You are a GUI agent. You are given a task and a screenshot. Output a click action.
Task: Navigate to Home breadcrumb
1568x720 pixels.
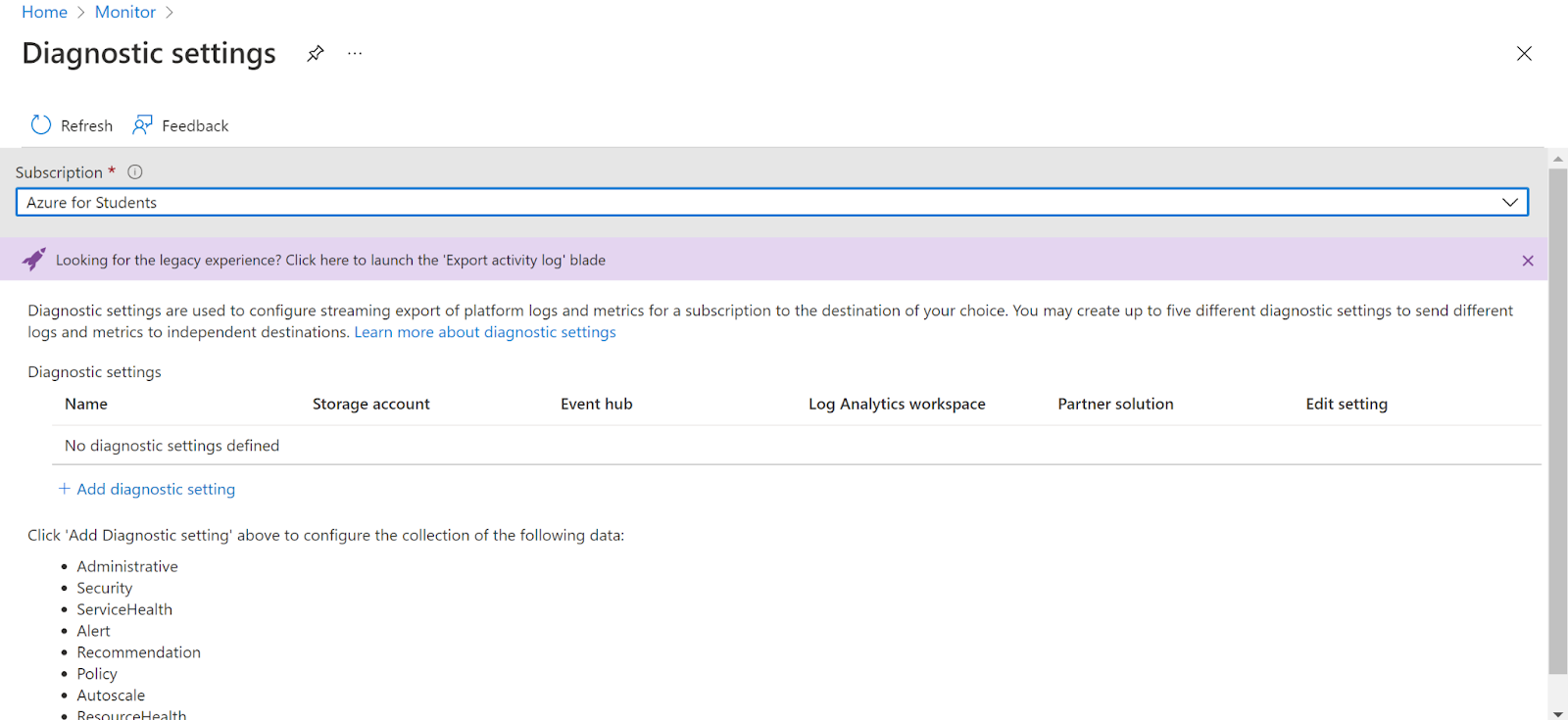click(x=45, y=12)
